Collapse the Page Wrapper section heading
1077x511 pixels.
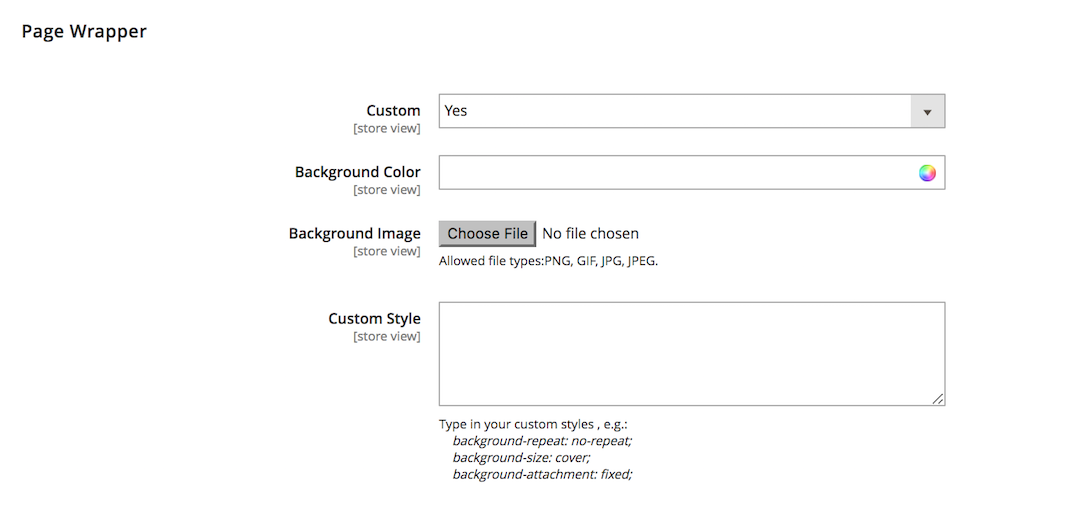pyautogui.click(x=84, y=32)
